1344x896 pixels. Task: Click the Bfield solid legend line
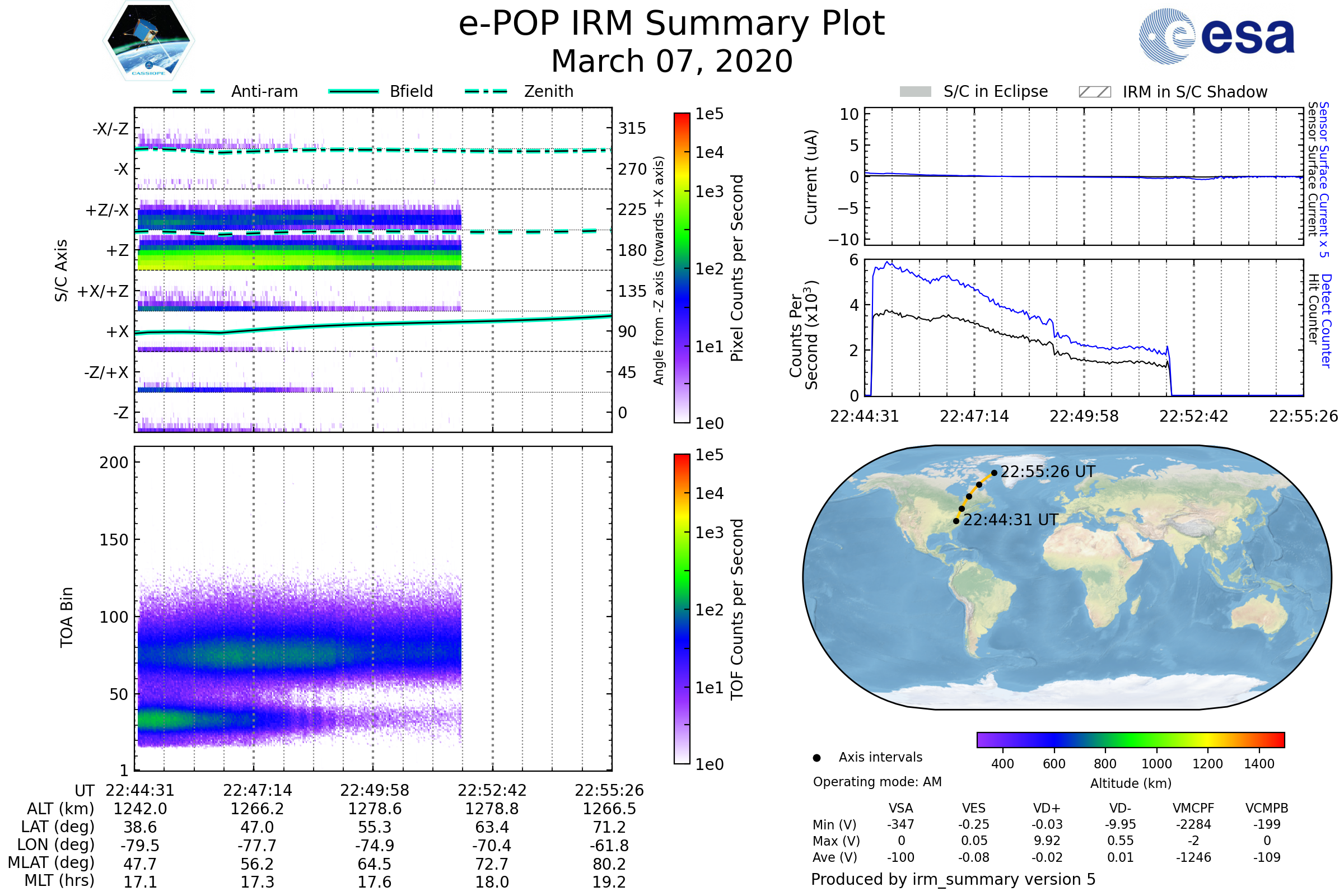pos(353,91)
